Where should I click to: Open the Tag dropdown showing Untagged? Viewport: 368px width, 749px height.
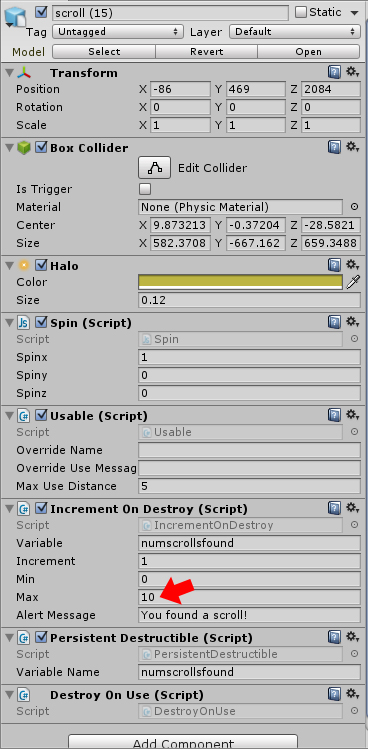(x=118, y=32)
